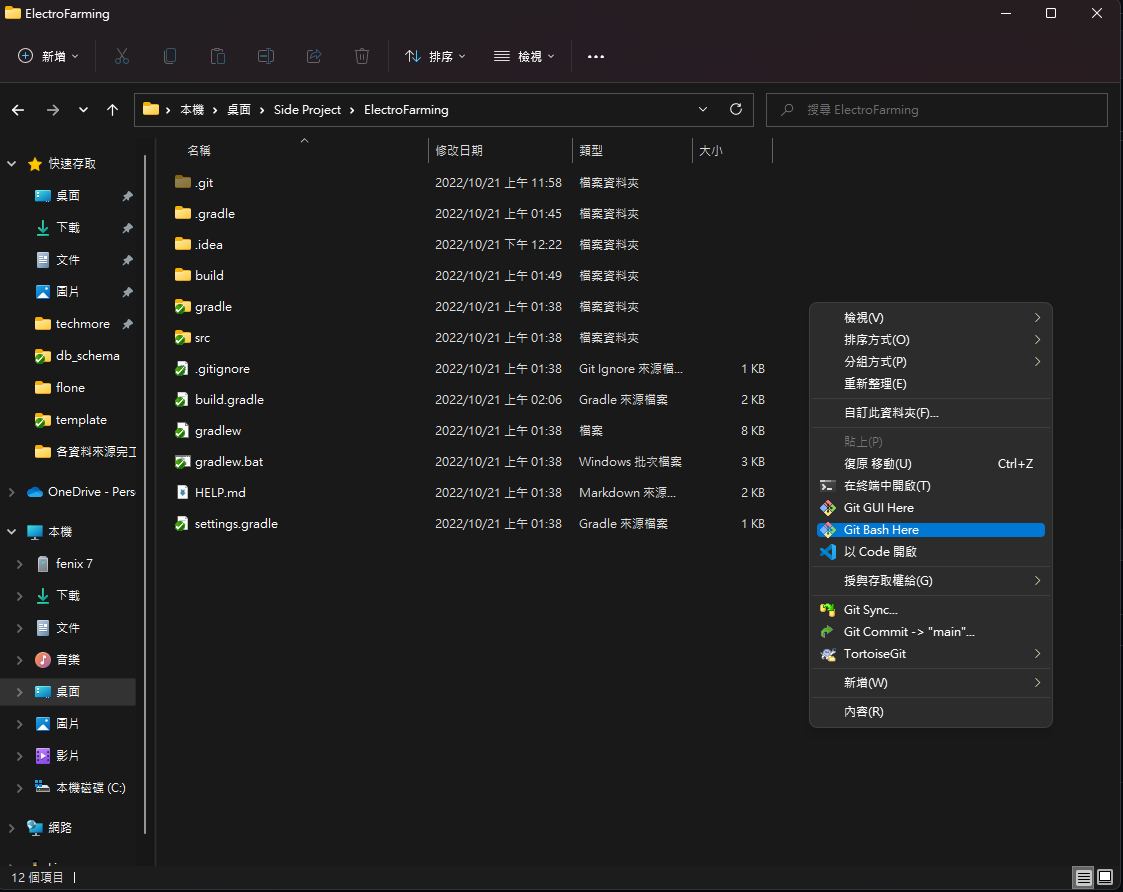
Task: Click the src folder icon
Action: (183, 337)
